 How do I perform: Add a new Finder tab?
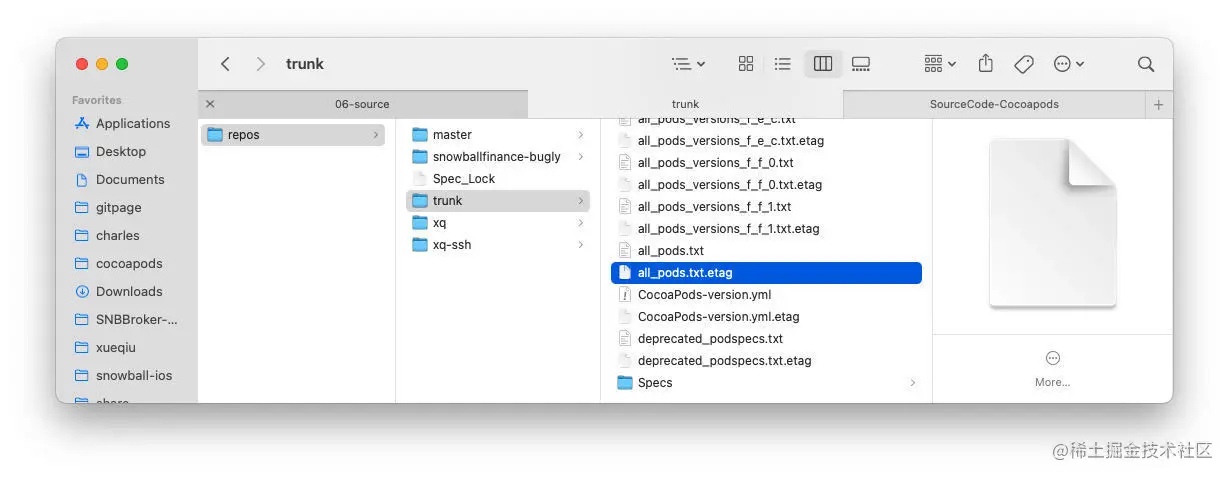[1159, 104]
